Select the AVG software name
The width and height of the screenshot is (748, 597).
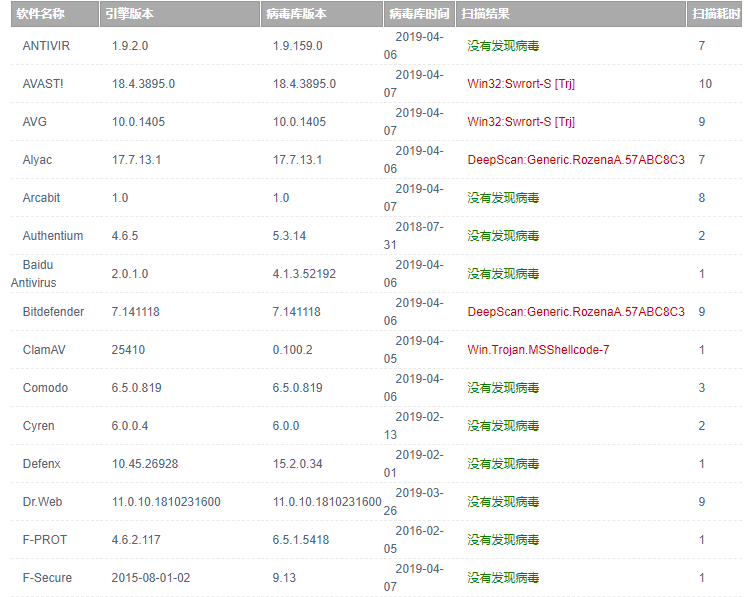pos(35,122)
